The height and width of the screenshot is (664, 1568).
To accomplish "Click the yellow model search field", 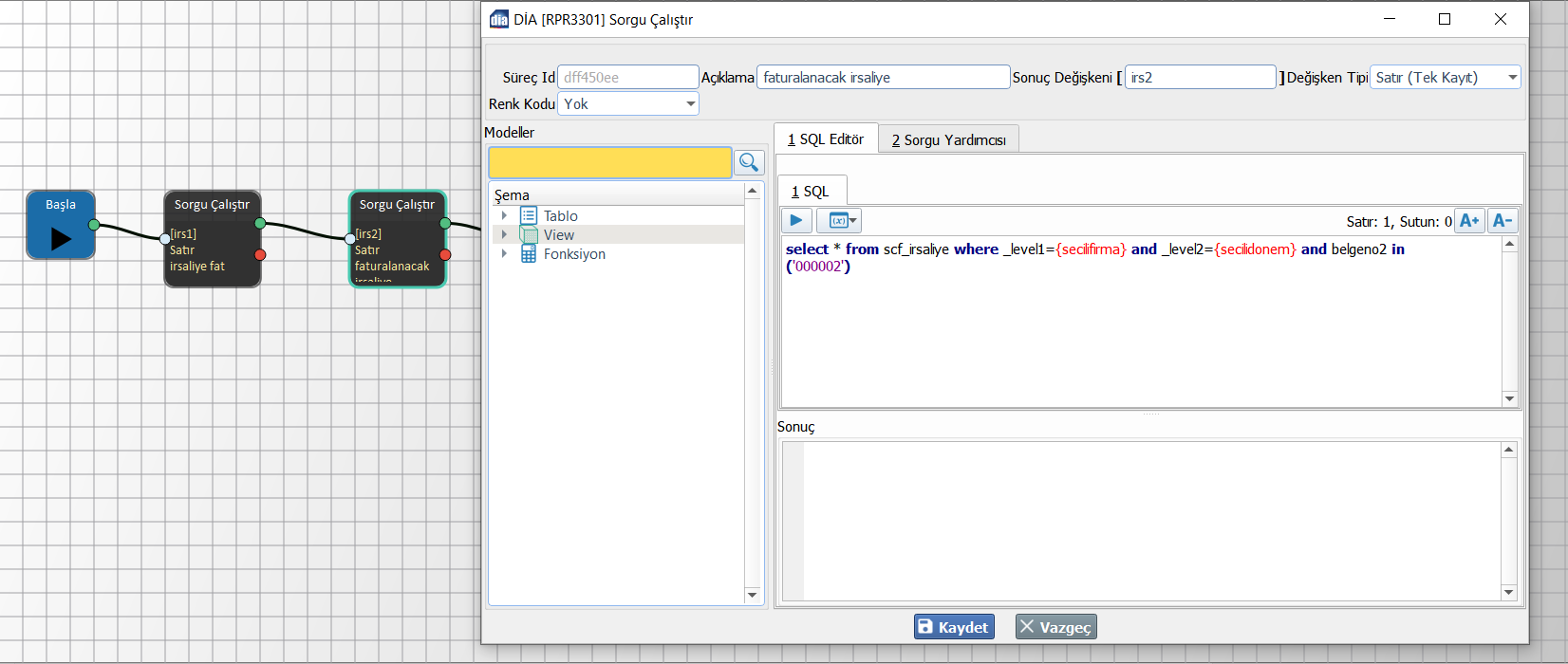I will pyautogui.click(x=609, y=162).
